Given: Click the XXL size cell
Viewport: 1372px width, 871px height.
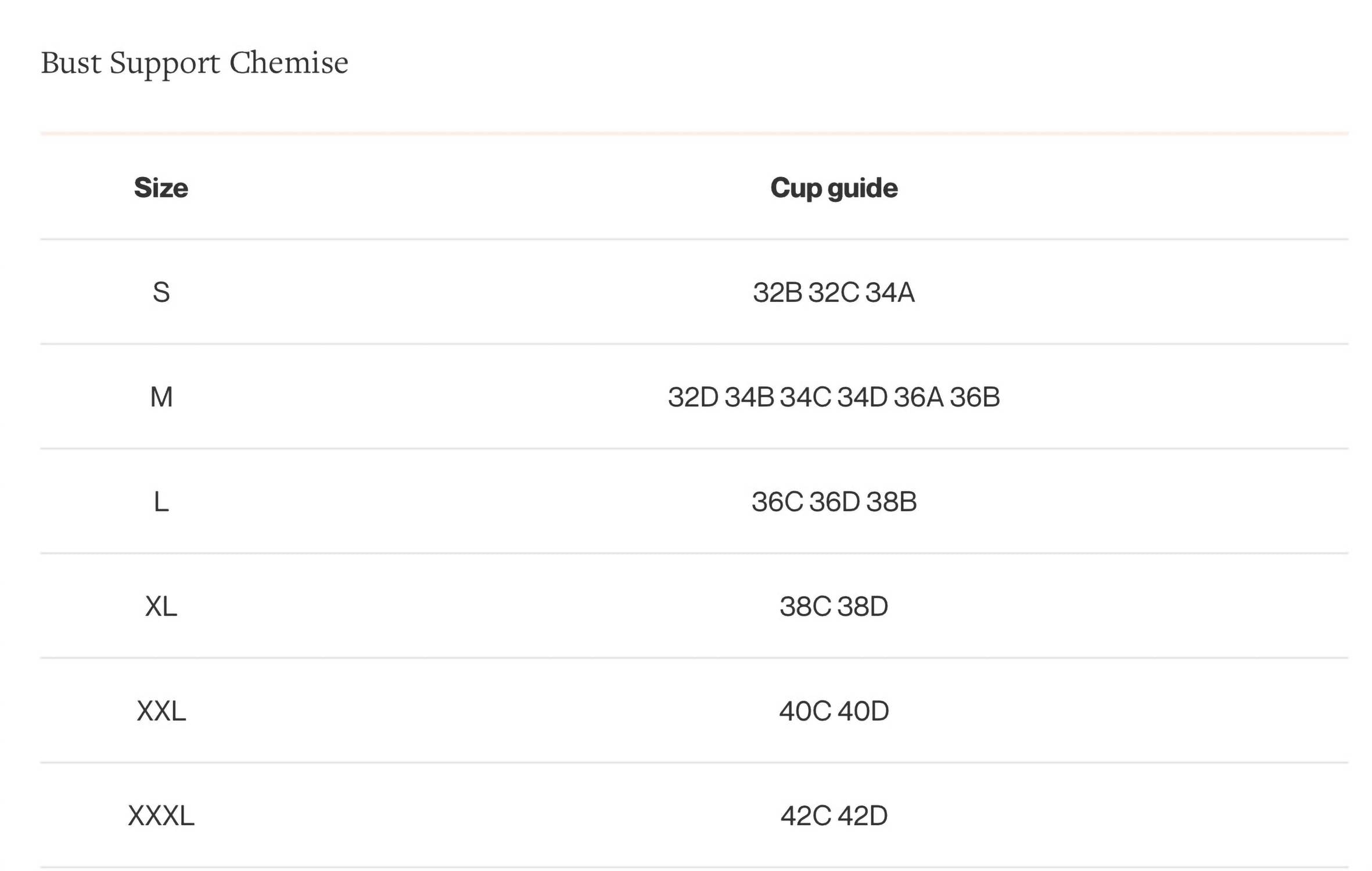Looking at the screenshot, I should coord(161,711).
